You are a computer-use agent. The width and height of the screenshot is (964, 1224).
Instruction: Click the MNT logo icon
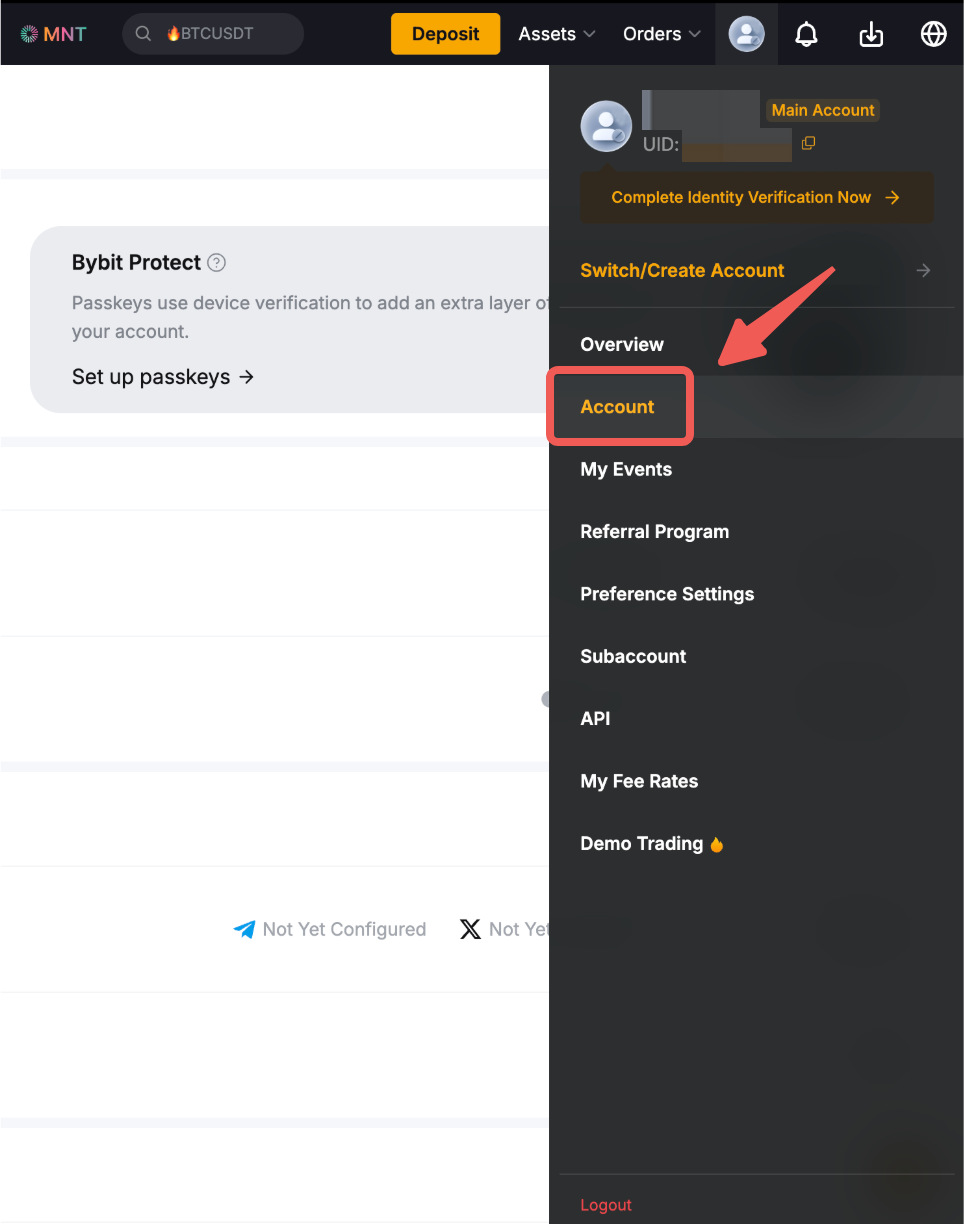[29, 34]
